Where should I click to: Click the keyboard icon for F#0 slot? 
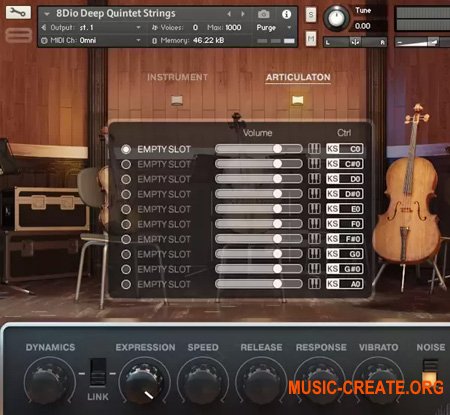tap(314, 239)
